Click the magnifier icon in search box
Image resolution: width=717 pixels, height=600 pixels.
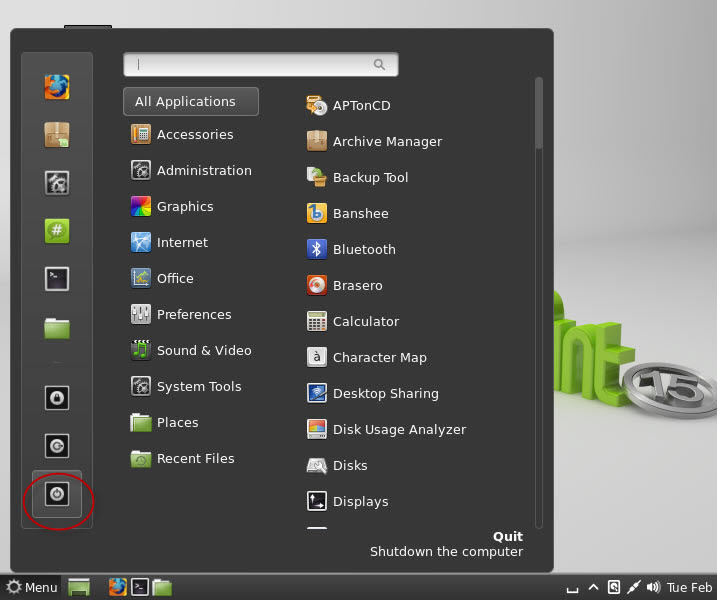(380, 64)
